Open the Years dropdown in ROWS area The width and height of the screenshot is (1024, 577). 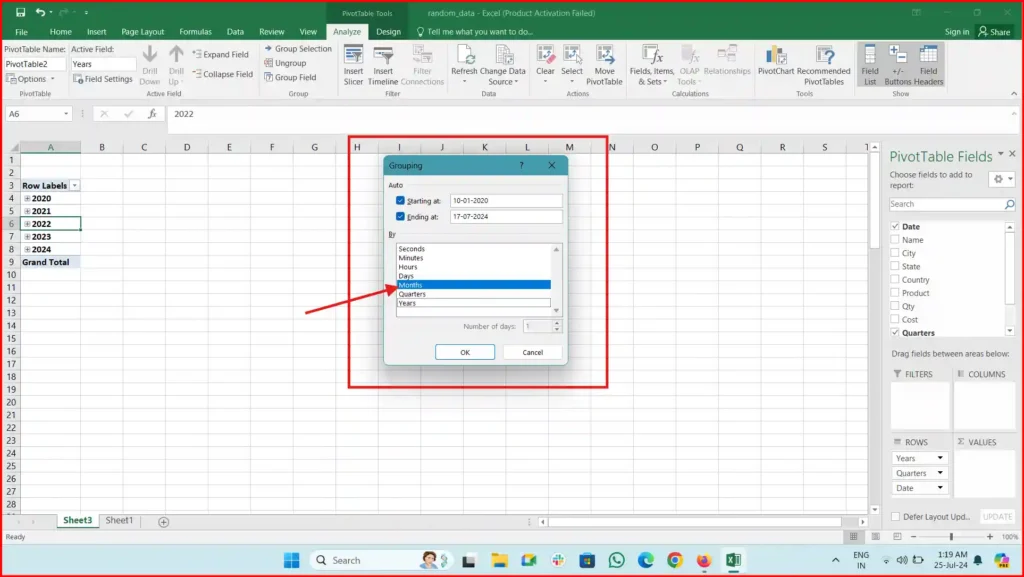tap(938, 457)
